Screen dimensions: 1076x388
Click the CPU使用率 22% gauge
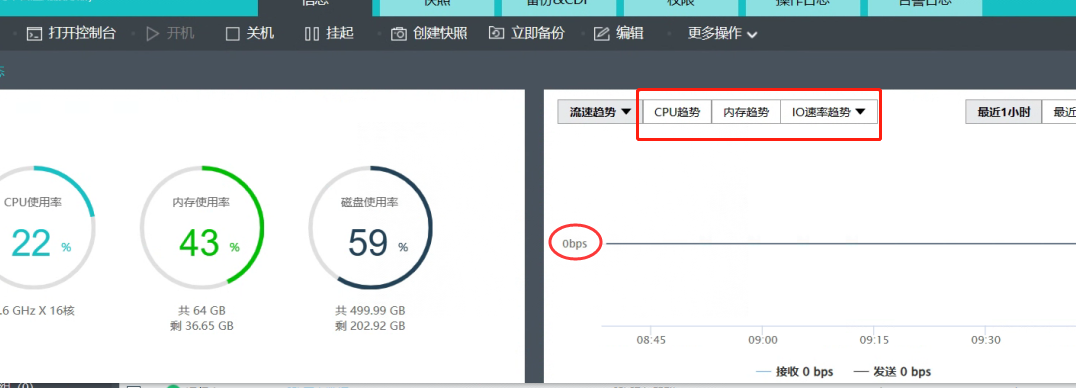(x=34, y=227)
